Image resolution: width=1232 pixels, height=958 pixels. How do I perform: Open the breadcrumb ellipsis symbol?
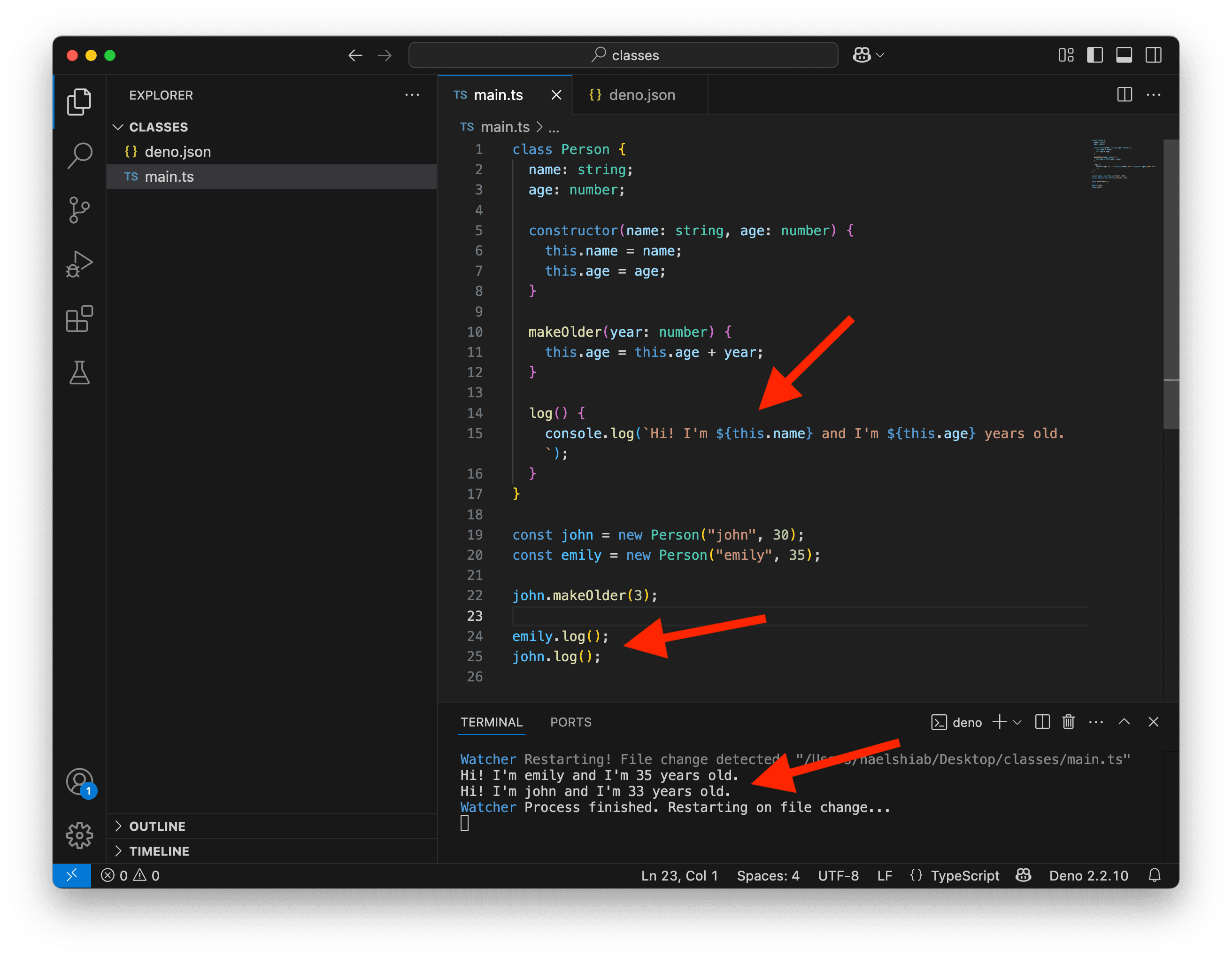pyautogui.click(x=554, y=128)
